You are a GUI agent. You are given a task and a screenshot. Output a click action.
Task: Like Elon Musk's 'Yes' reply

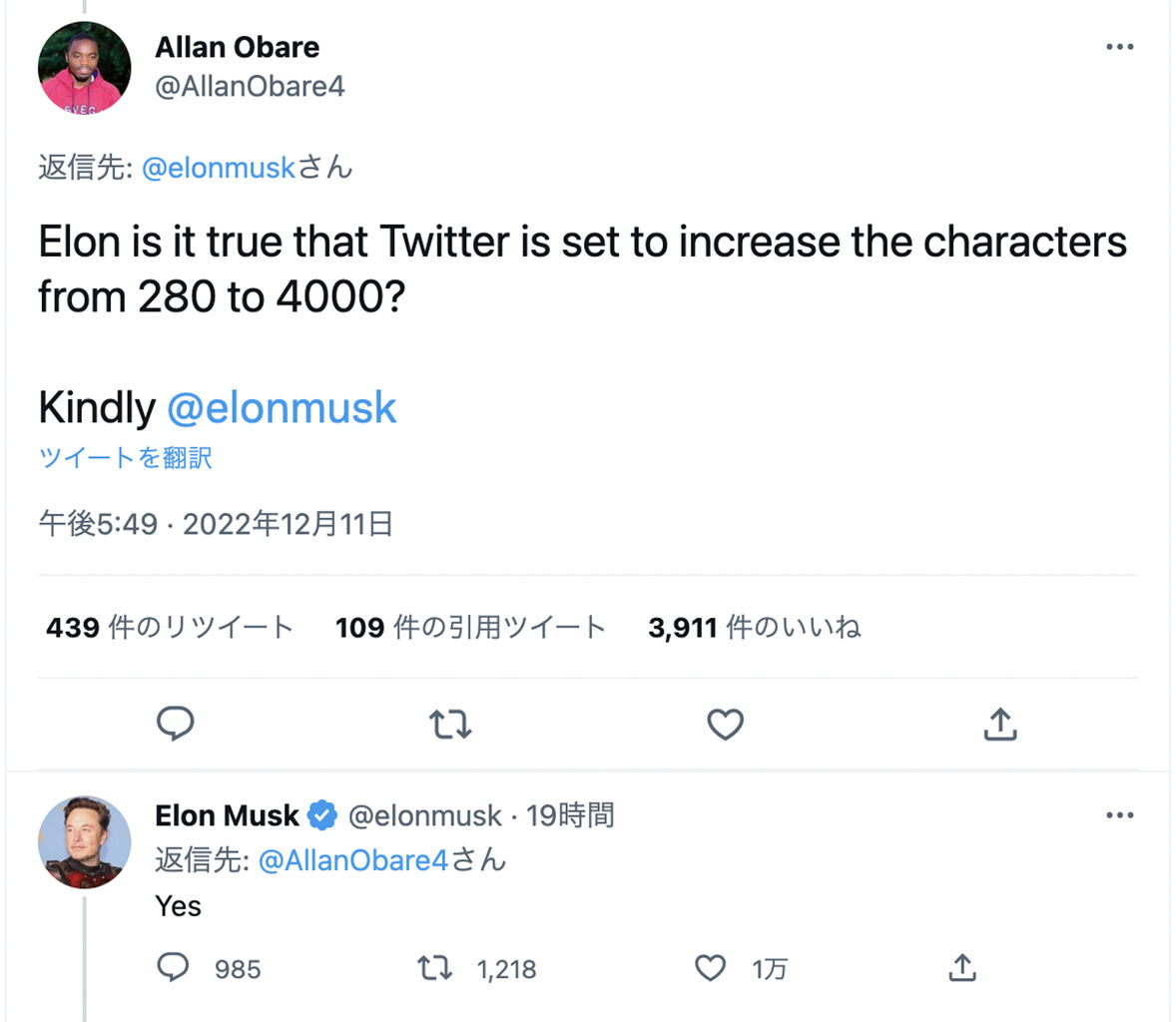710,967
